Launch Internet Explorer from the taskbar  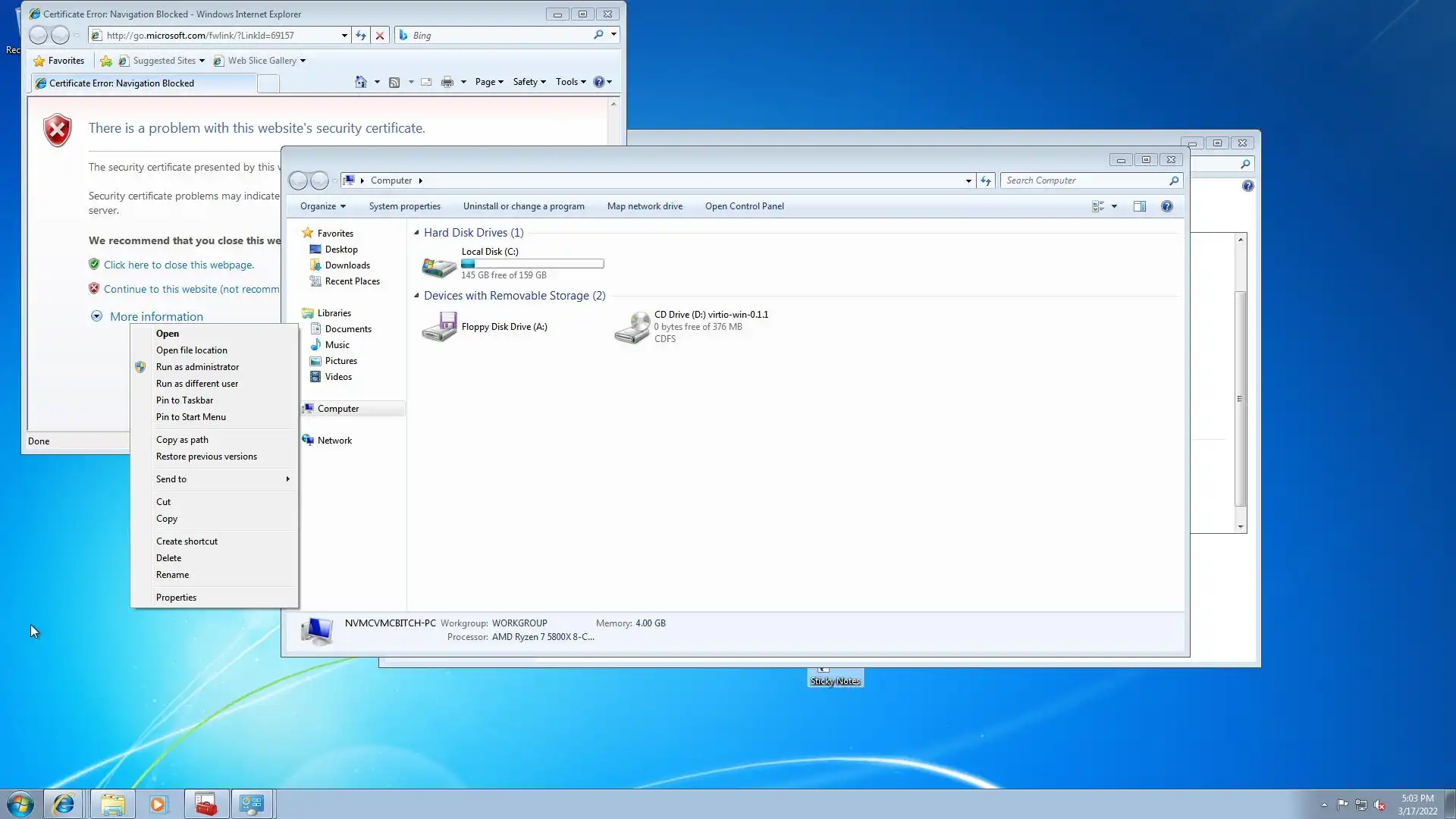64,804
